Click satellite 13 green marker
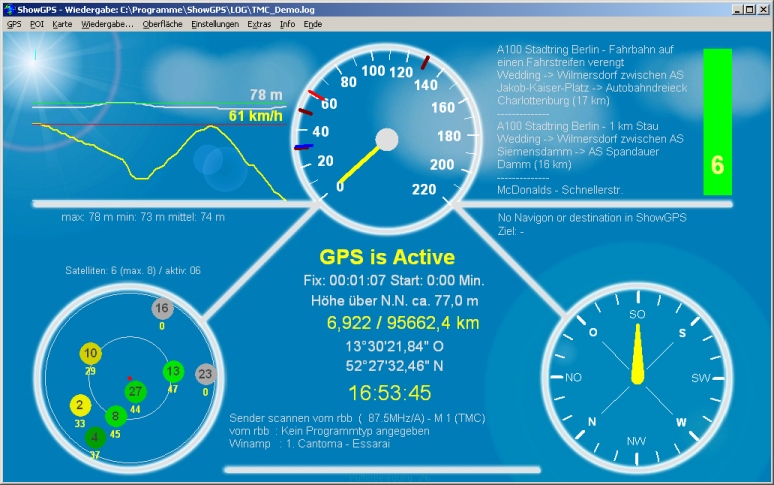This screenshot has width=774, height=485. [x=173, y=371]
